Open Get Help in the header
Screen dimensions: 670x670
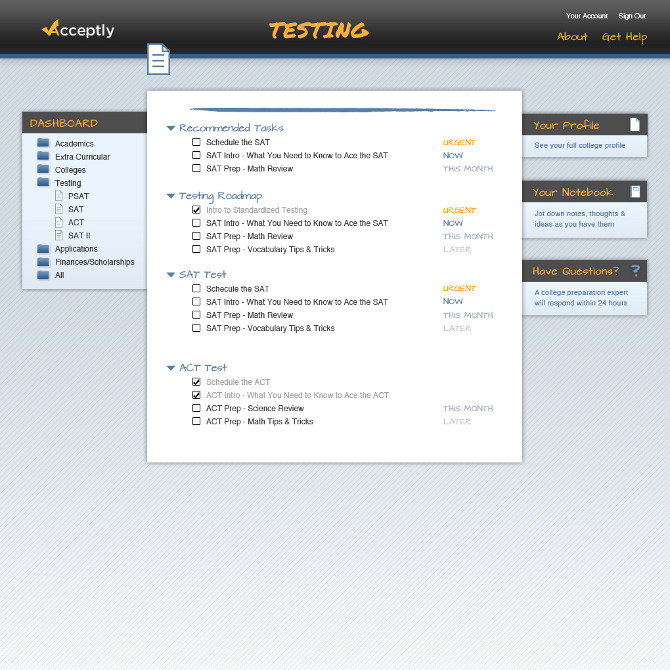tap(624, 37)
